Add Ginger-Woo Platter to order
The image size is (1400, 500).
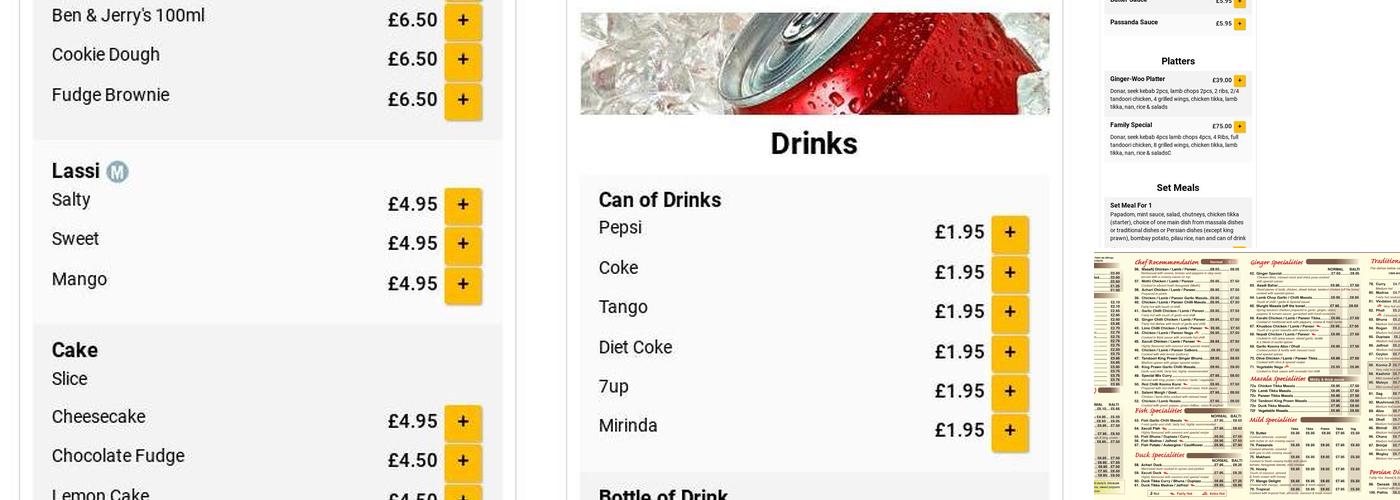coord(1240,81)
